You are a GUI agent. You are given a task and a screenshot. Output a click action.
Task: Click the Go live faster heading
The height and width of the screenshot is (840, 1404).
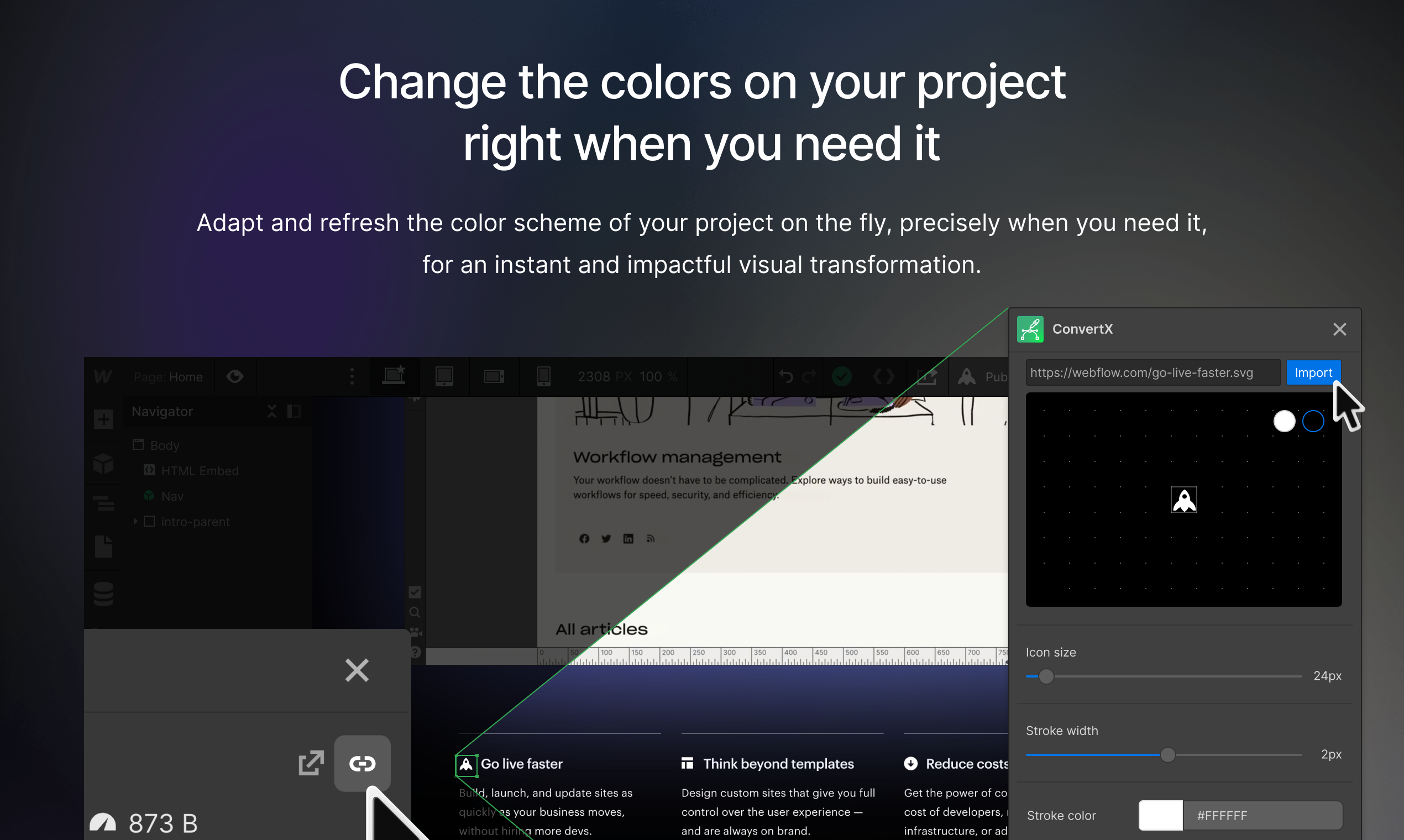pos(522,764)
